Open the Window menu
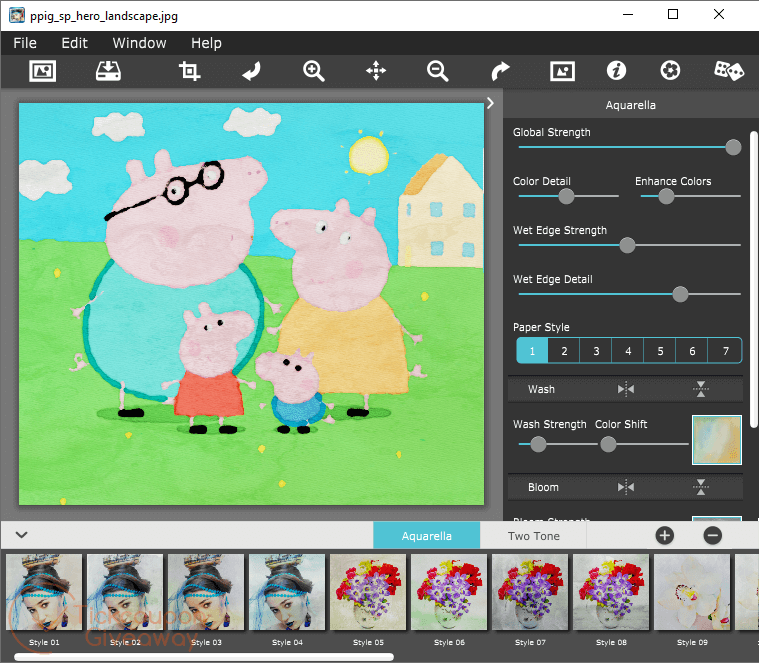 (139, 43)
